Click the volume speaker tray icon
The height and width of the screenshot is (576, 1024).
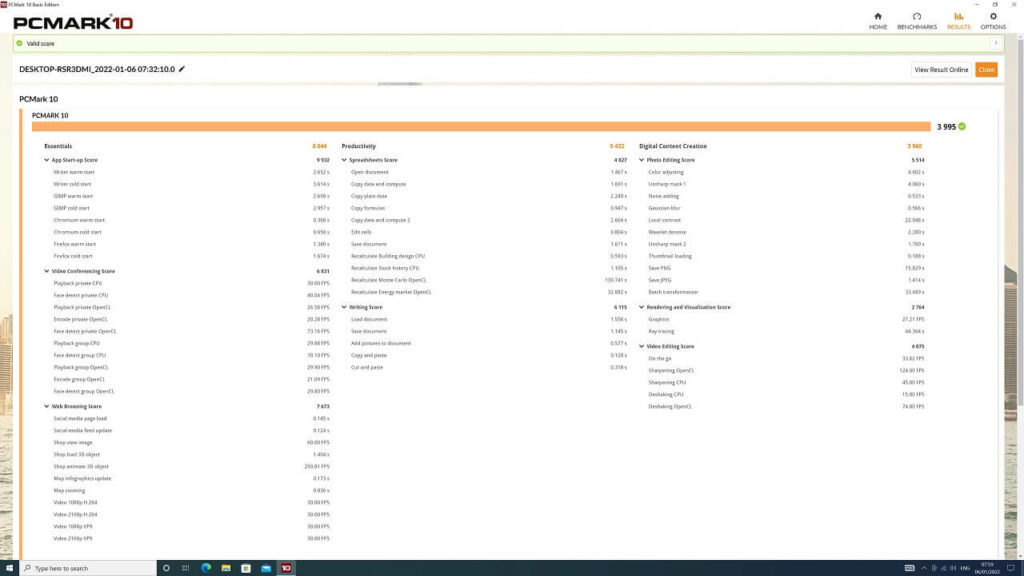[953, 568]
